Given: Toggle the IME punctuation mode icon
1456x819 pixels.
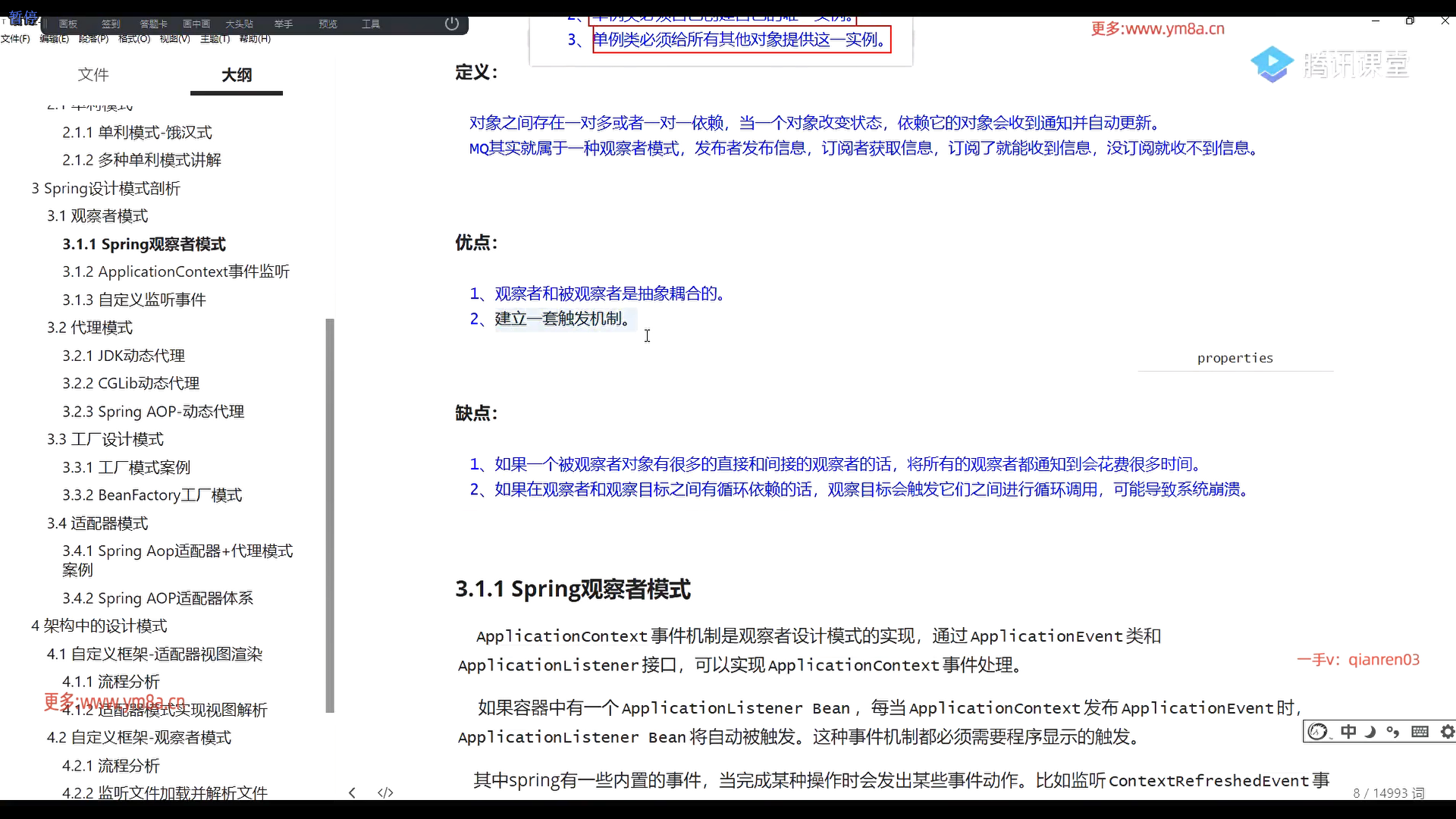Looking at the screenshot, I should click(1393, 732).
